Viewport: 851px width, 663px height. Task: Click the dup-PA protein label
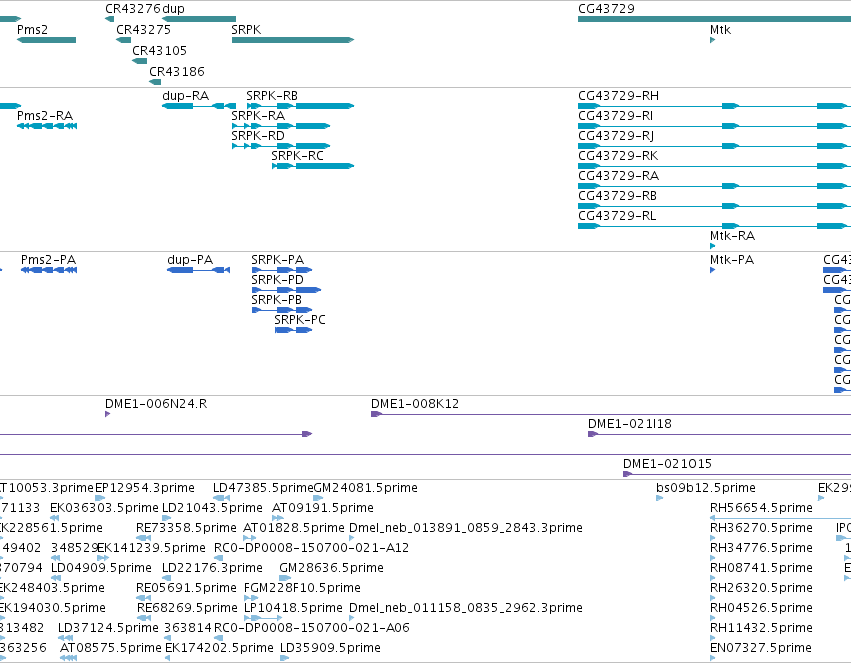pos(190,260)
